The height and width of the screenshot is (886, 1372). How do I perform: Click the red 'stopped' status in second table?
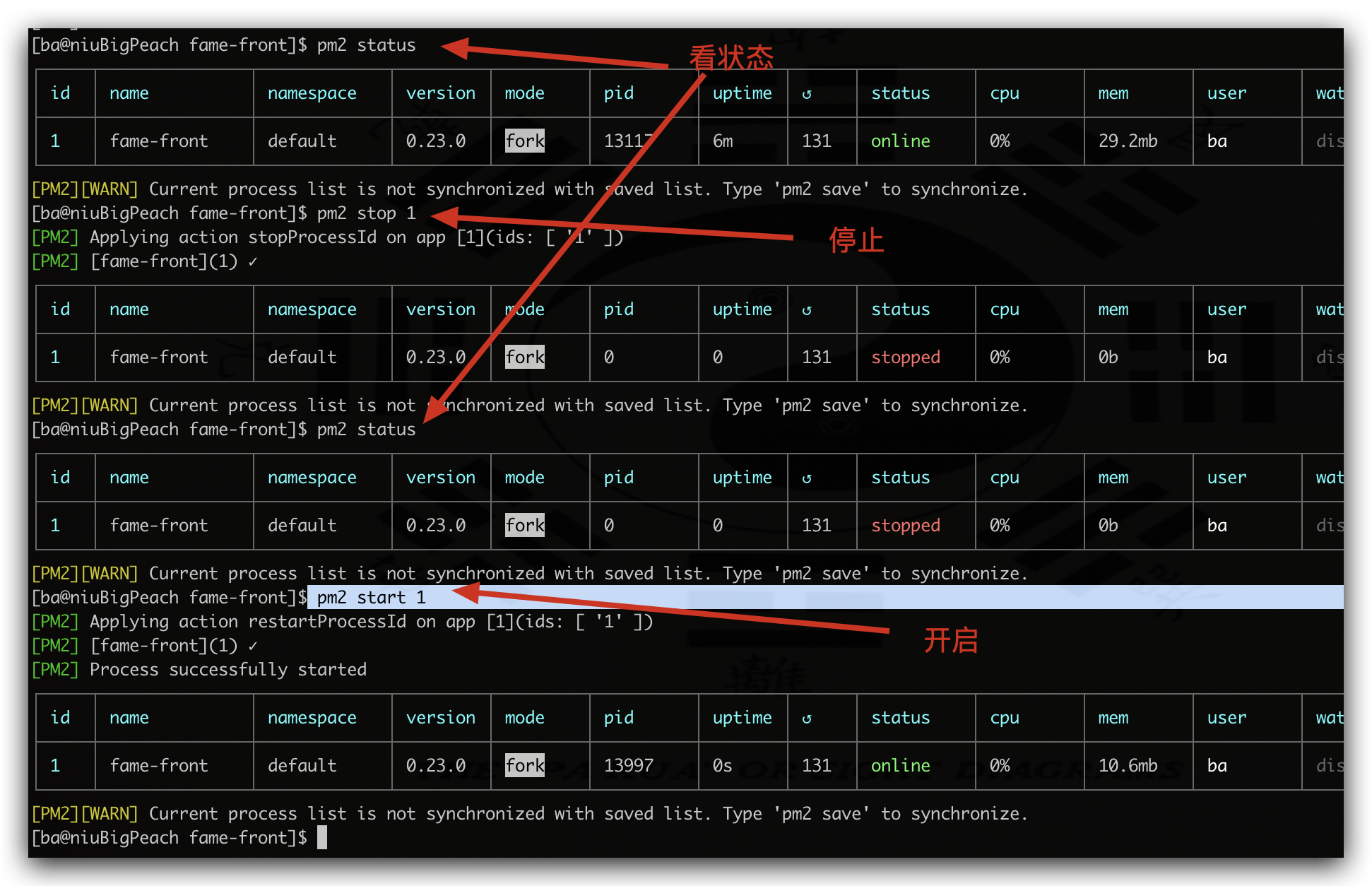(905, 358)
